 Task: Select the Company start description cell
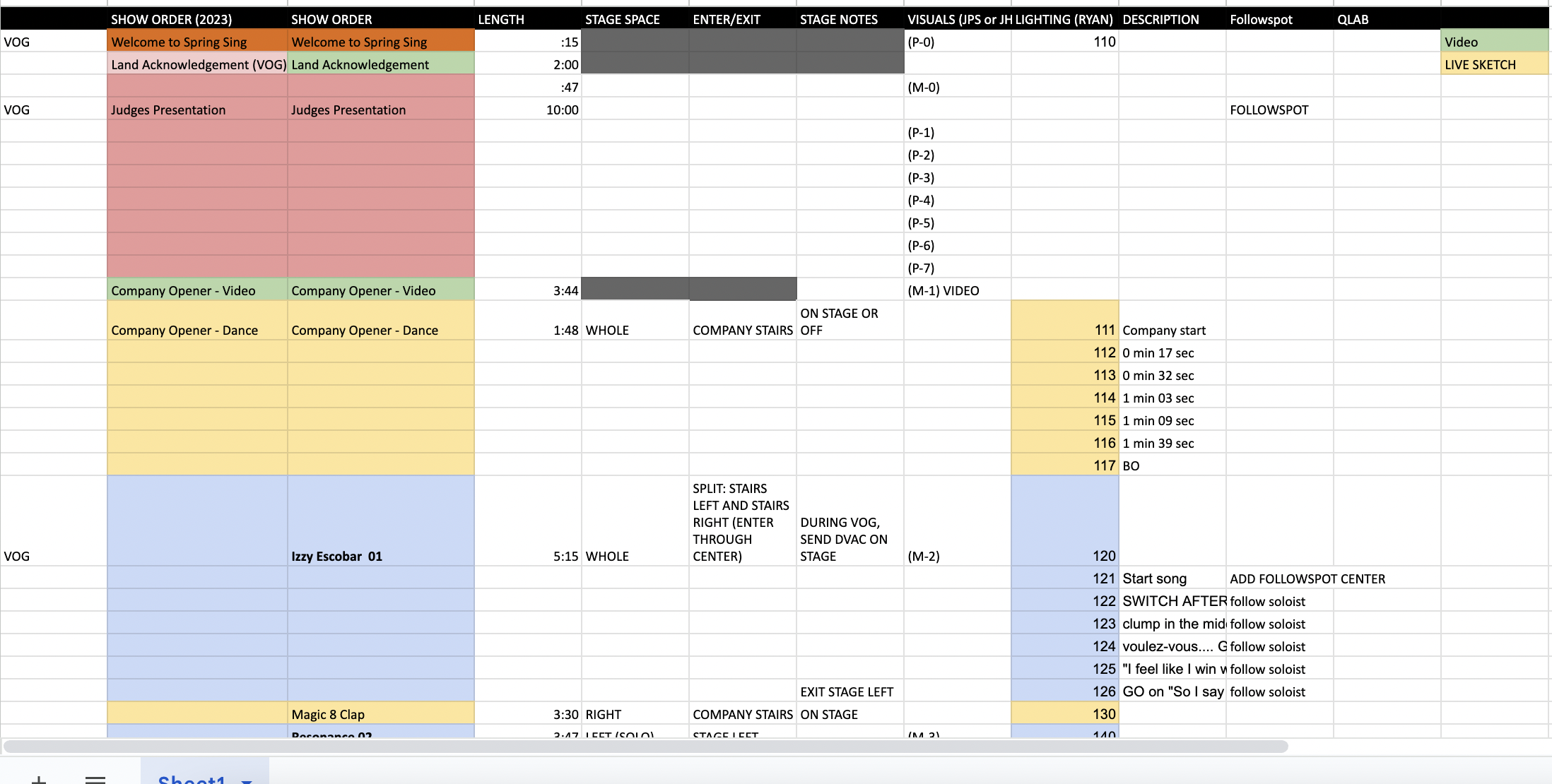(1172, 321)
